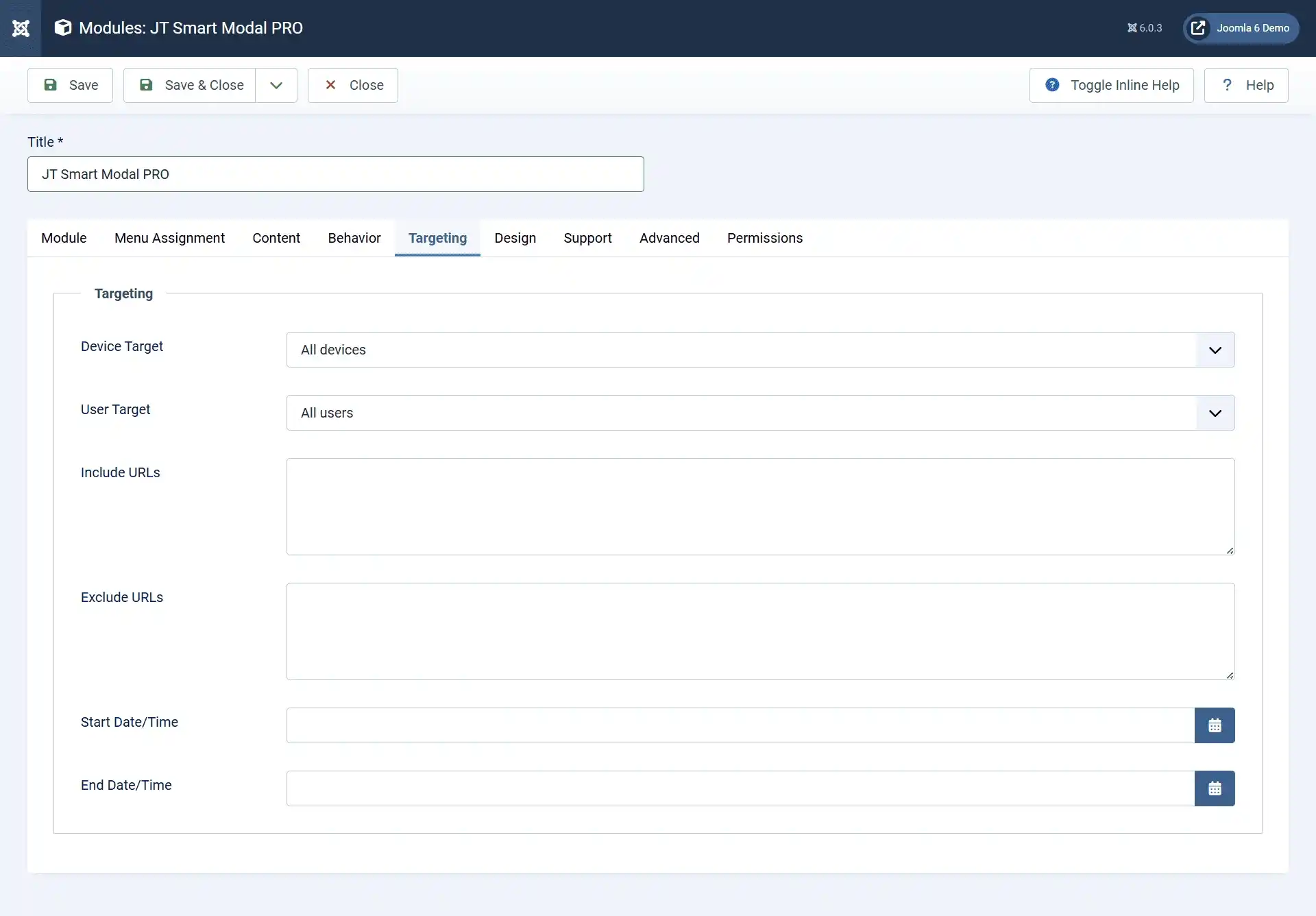The height and width of the screenshot is (916, 1316).
Task: Switch to the Menu Assignment tab
Action: coord(169,238)
